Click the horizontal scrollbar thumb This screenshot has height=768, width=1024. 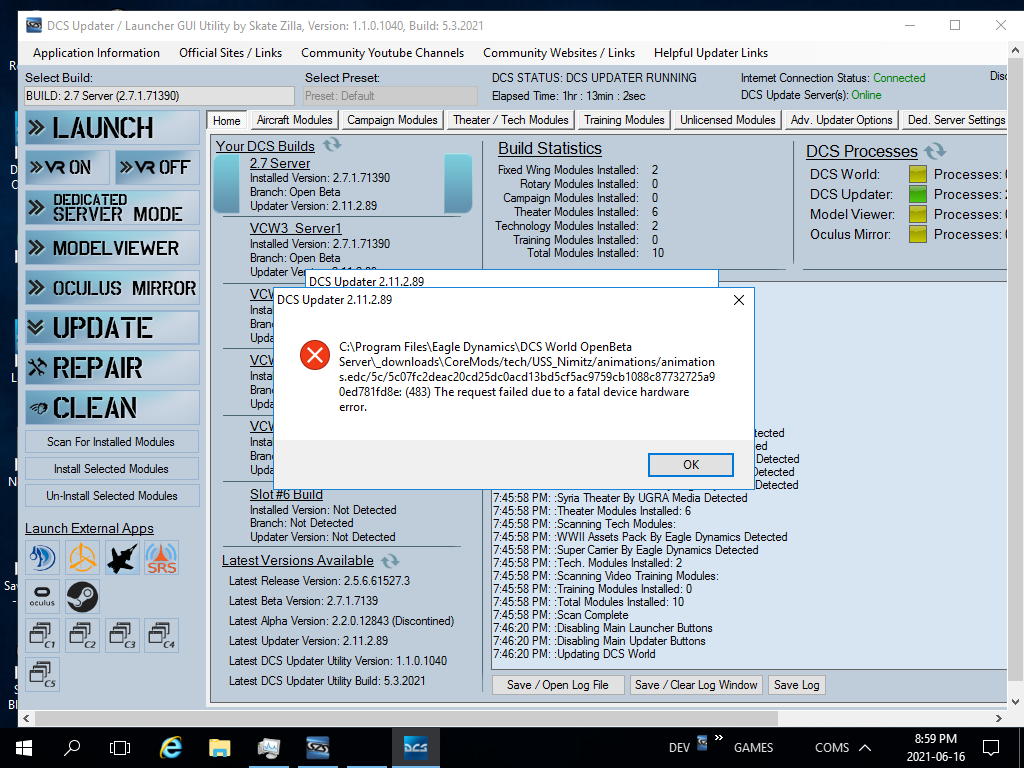point(406,718)
